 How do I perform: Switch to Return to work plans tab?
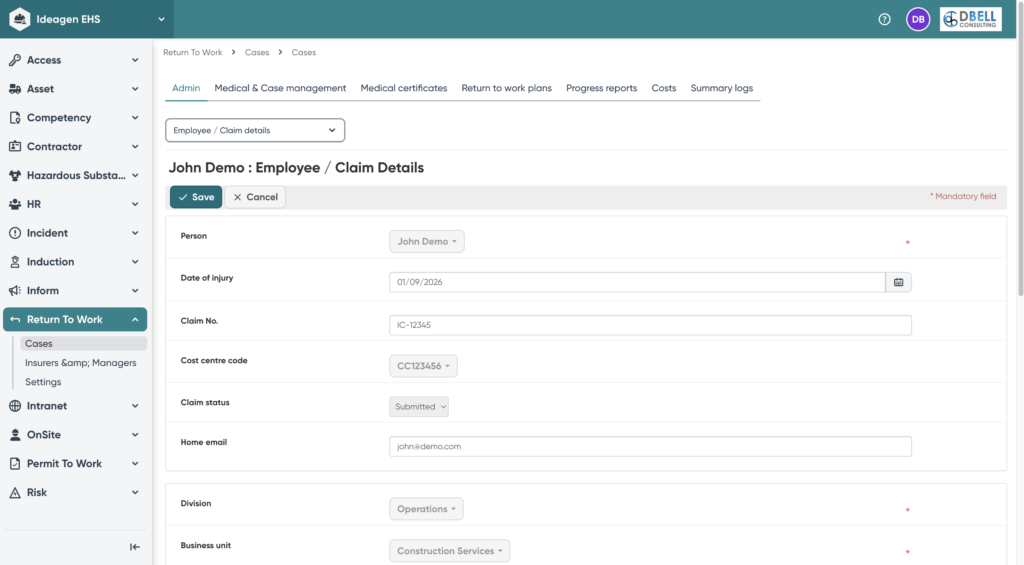[x=506, y=88]
